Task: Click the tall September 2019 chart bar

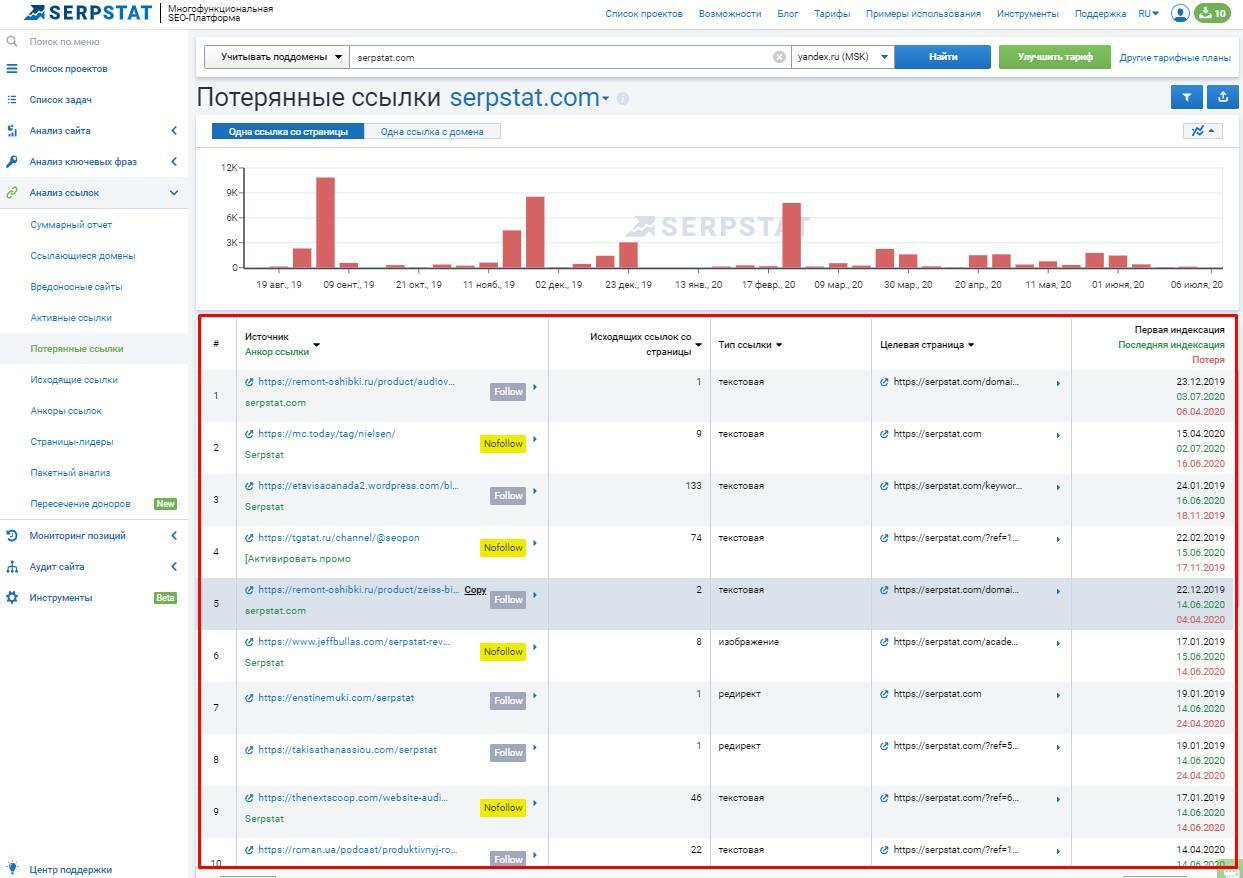Action: (x=325, y=222)
